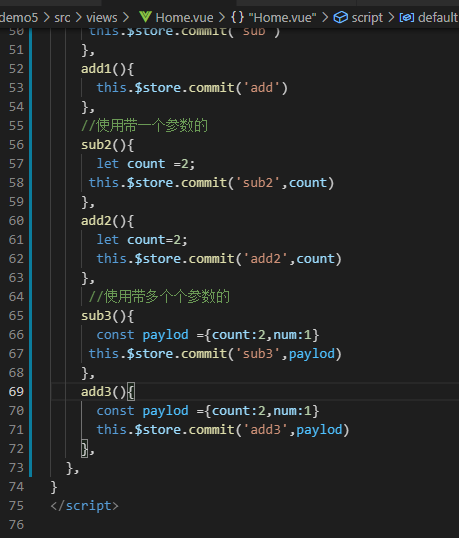The image size is (459, 538).
Task: Click add2(){ method definition
Action: pos(107,221)
